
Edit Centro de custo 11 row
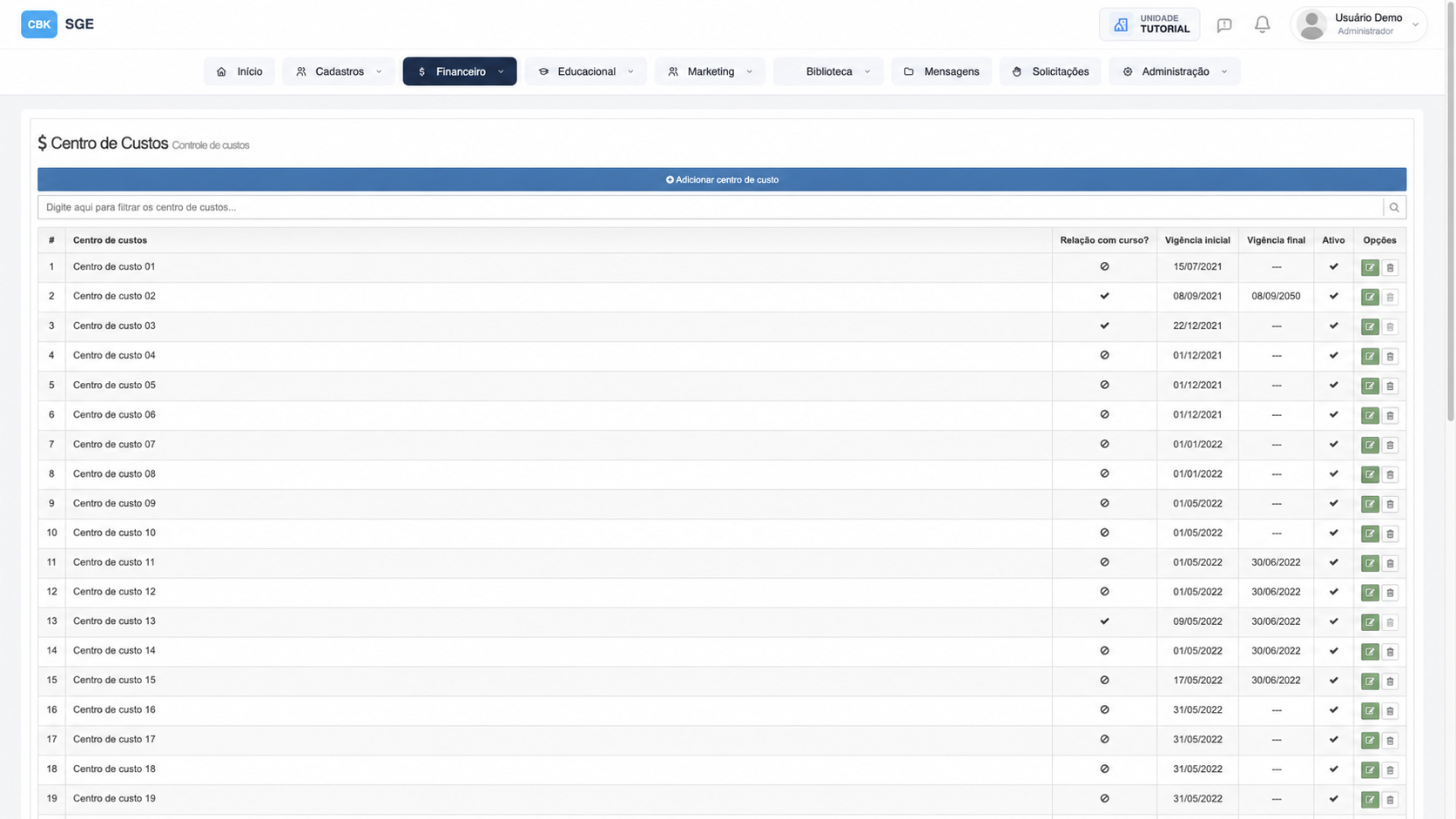click(x=1370, y=564)
